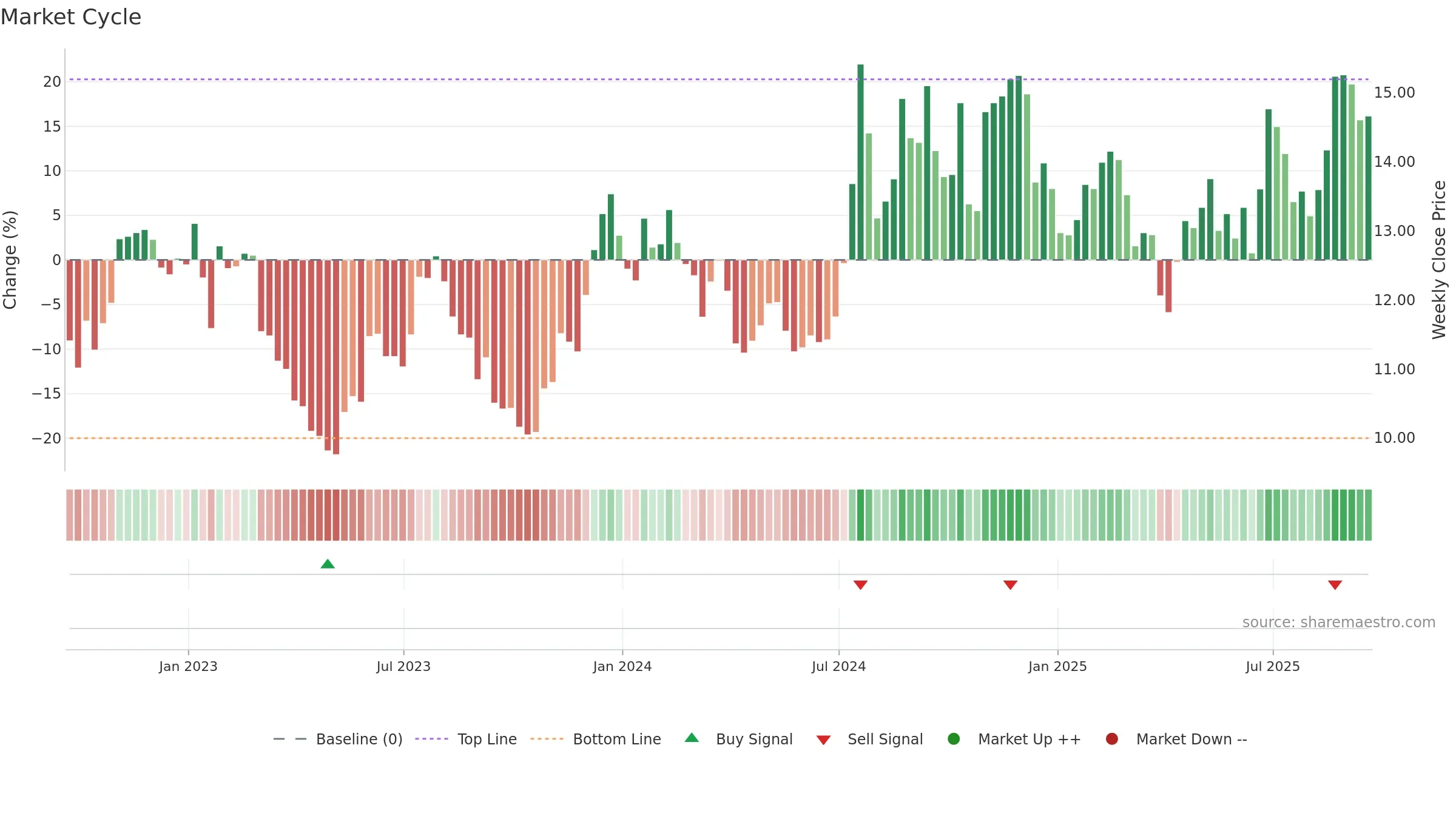Screen dimensions: 1456x819
Task: Click the Jan 2023 axis label
Action: [188, 666]
